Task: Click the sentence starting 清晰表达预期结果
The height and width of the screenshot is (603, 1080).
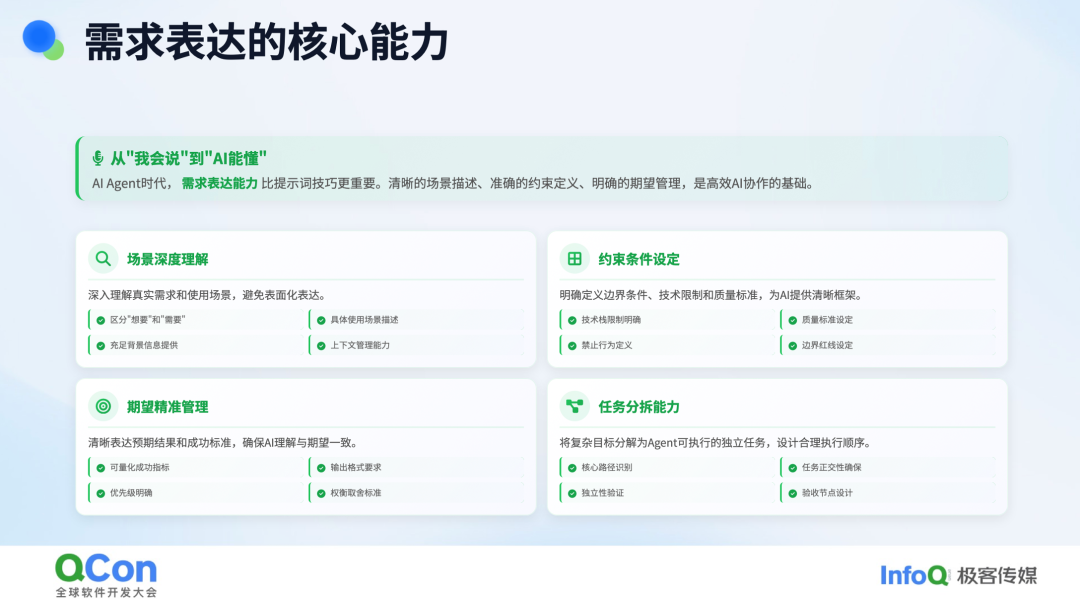Action: coord(222,442)
